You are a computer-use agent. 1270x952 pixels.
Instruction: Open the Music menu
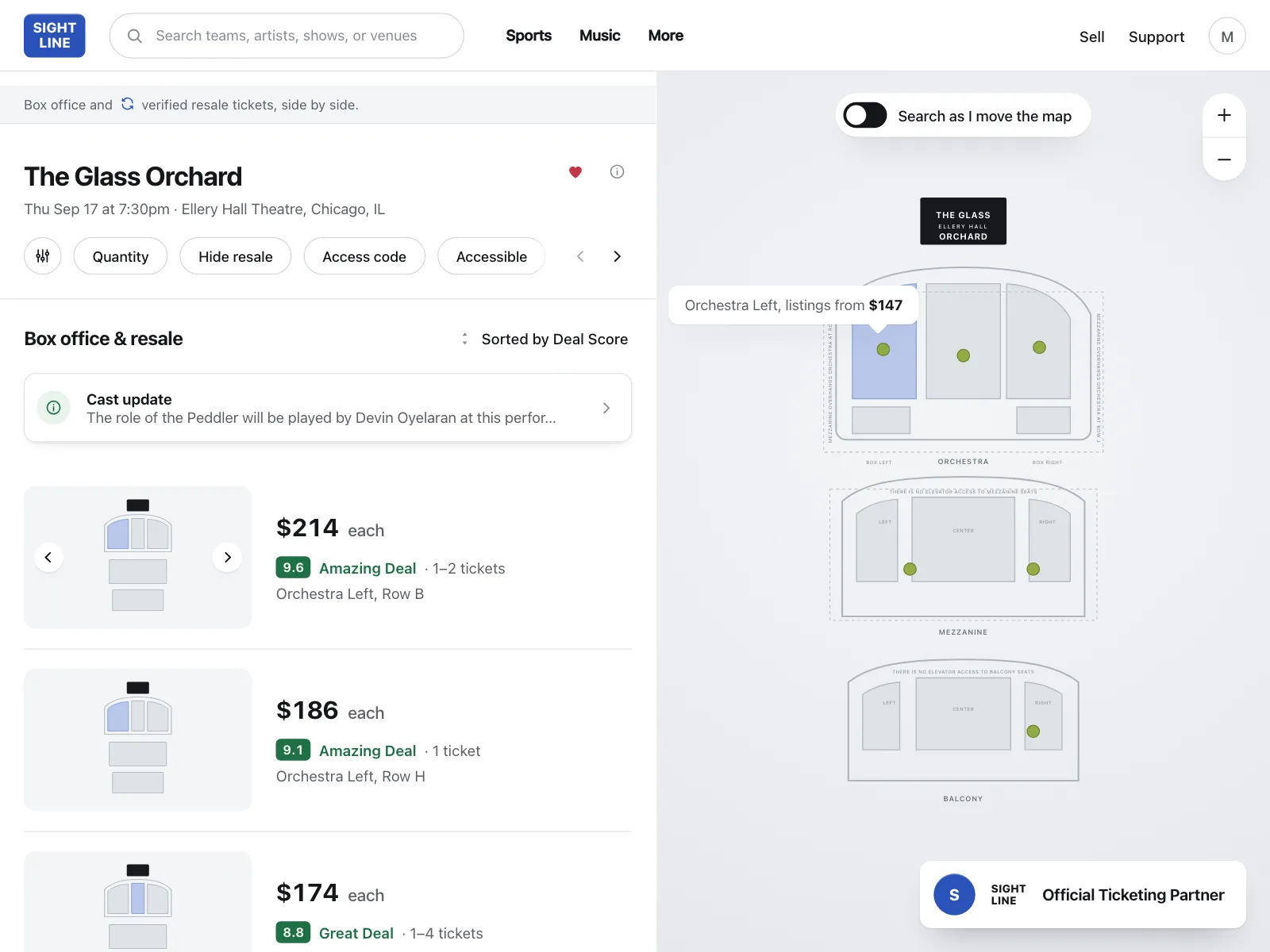[x=600, y=36]
